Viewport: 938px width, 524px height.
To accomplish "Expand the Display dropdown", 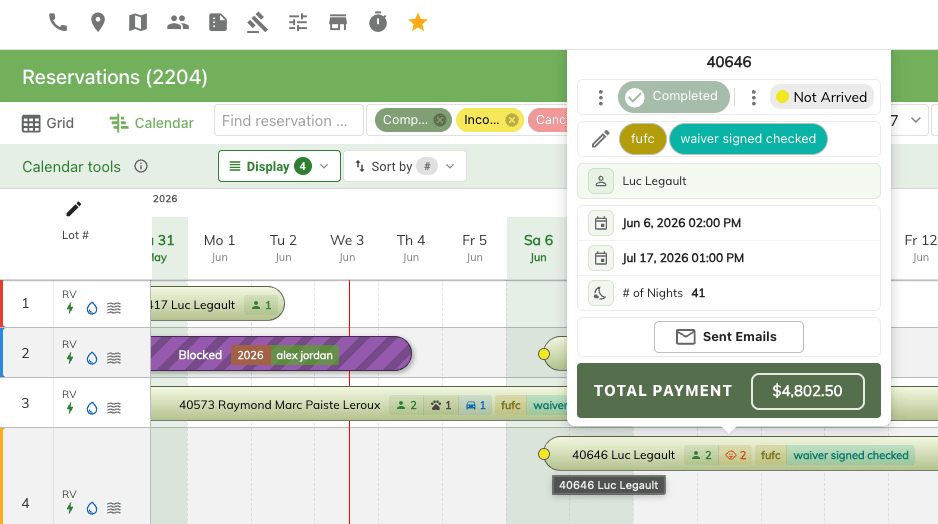I will pyautogui.click(x=279, y=166).
